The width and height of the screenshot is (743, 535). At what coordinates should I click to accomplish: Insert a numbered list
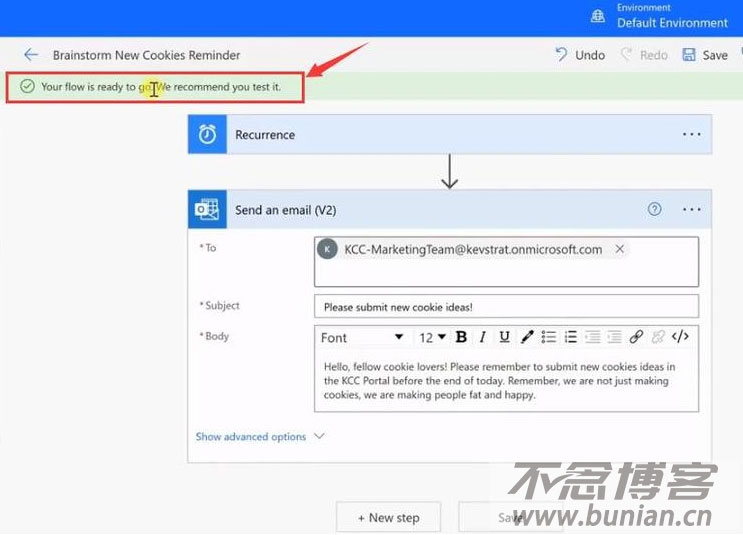[571, 337]
